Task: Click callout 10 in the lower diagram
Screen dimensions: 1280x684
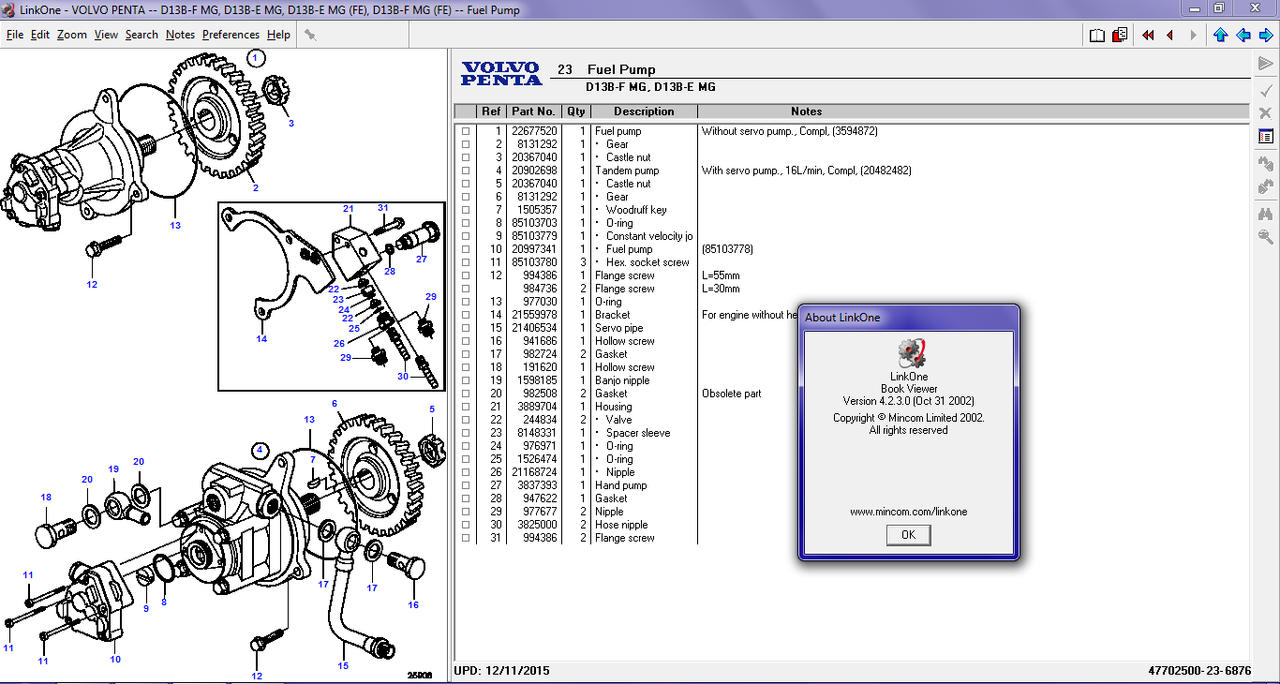Action: [115, 659]
